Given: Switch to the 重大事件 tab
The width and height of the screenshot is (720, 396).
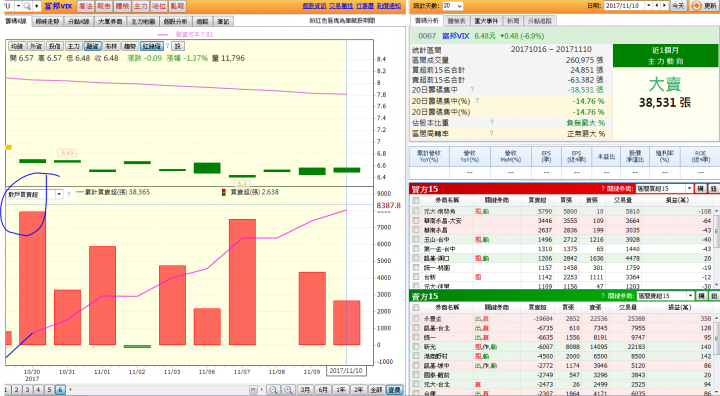Looking at the screenshot, I should [x=486, y=21].
